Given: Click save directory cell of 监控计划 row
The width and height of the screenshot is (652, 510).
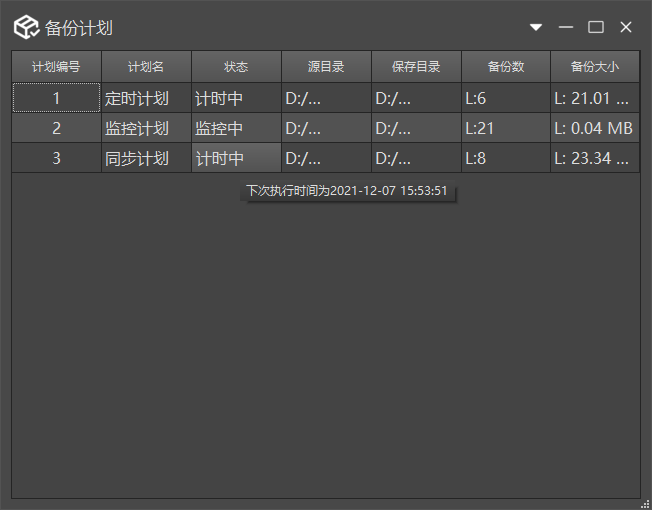Looking at the screenshot, I should pos(416,128).
